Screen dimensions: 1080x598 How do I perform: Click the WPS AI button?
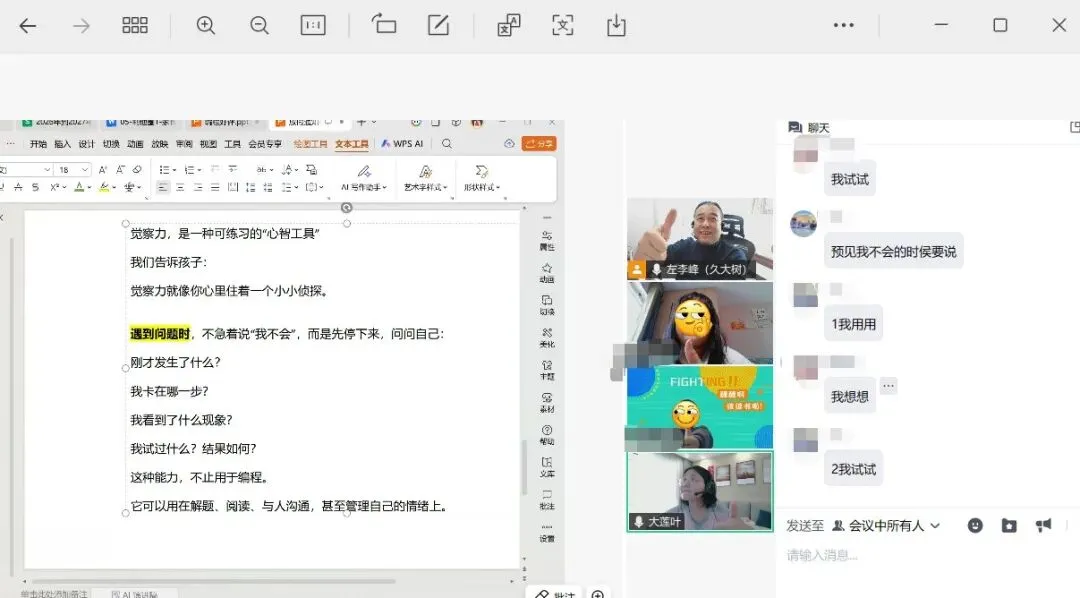tap(402, 143)
